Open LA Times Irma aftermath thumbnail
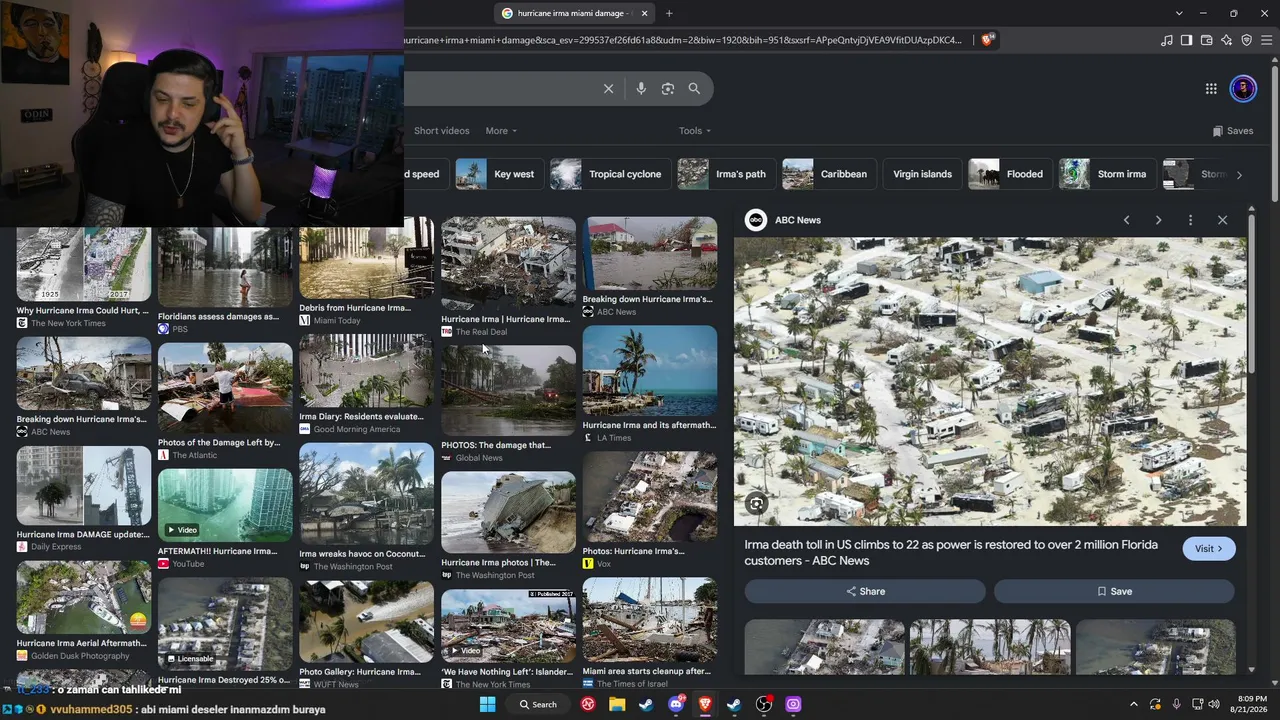Screen dimensions: 1280x720 tap(650, 371)
